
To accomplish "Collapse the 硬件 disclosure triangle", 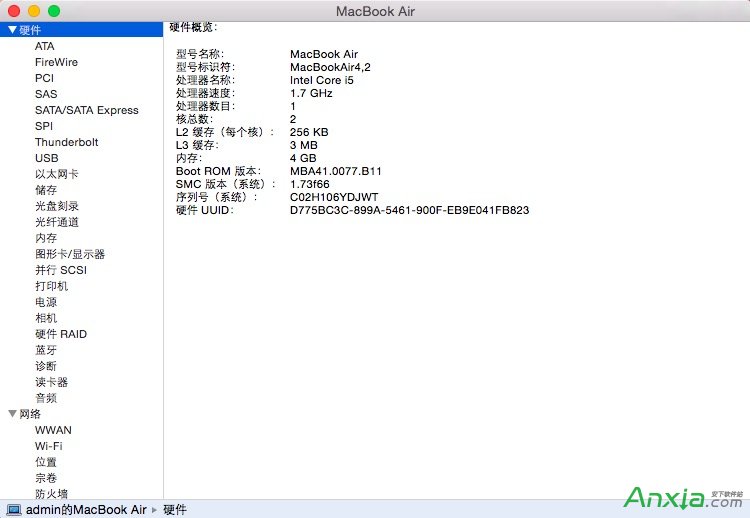I will pyautogui.click(x=12, y=30).
